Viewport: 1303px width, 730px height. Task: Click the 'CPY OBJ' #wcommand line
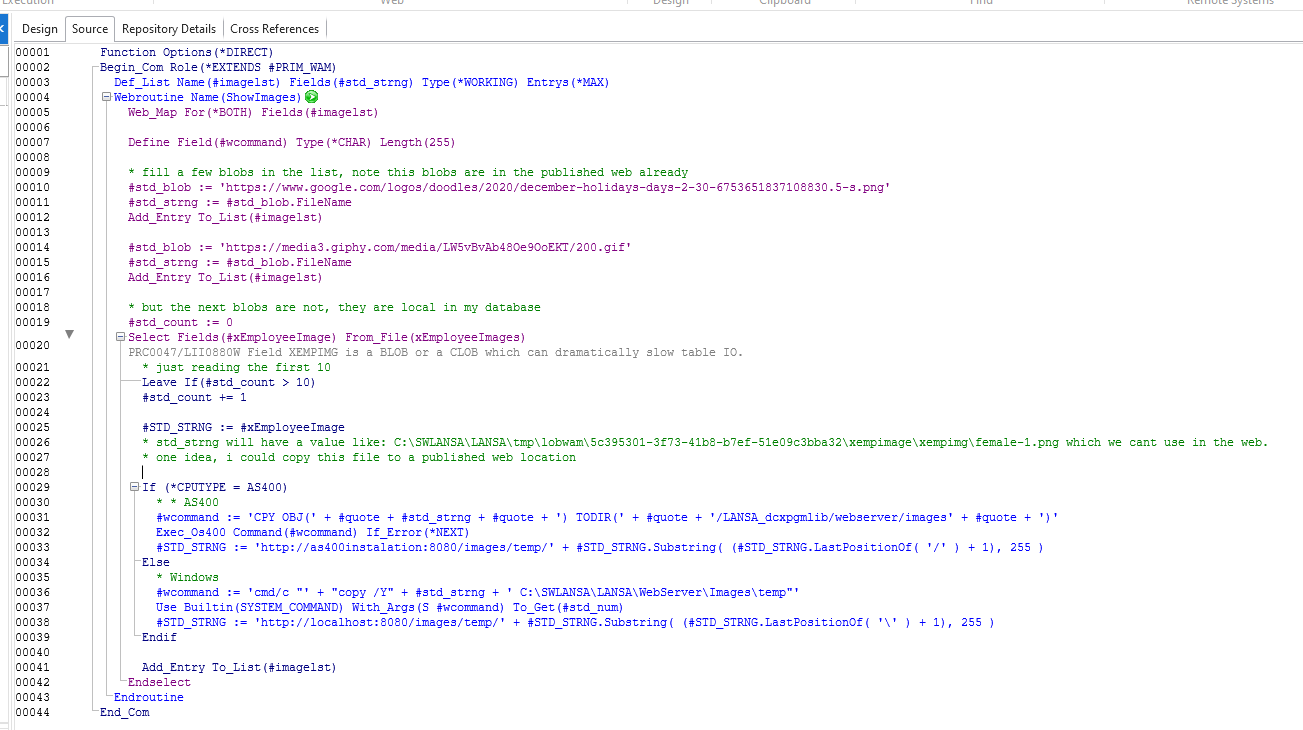[607, 517]
